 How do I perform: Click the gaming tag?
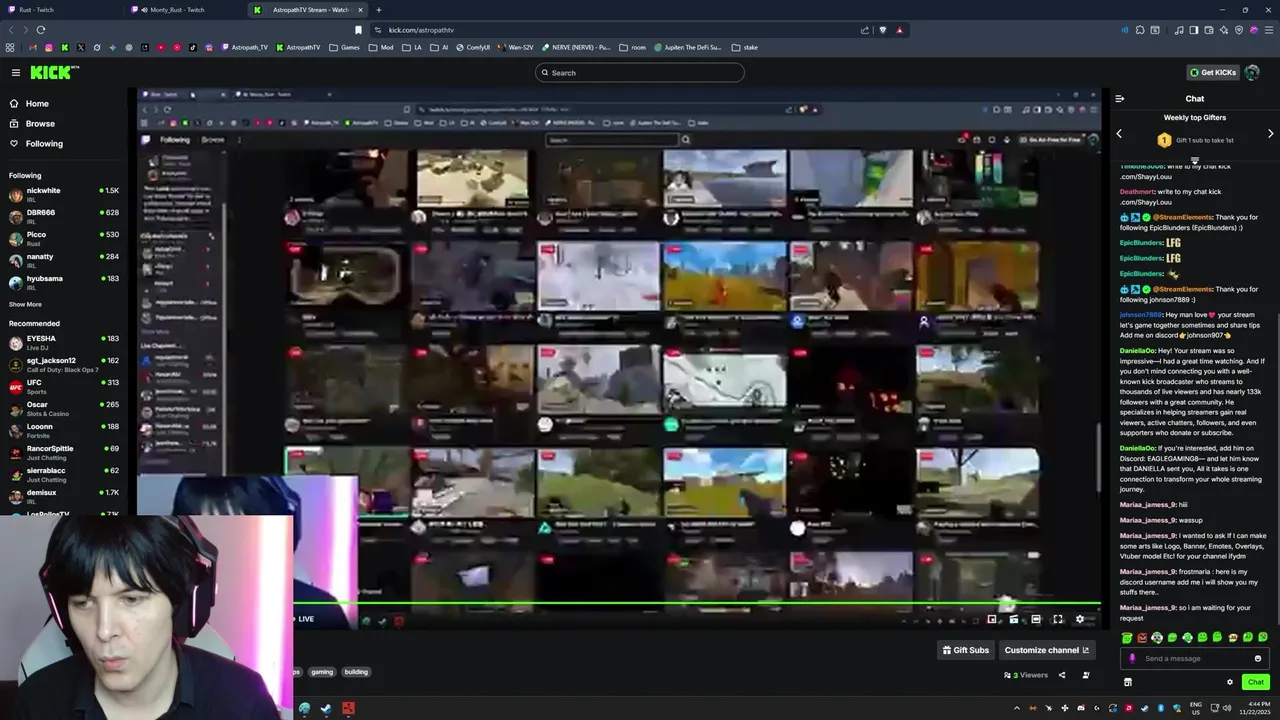click(x=322, y=672)
